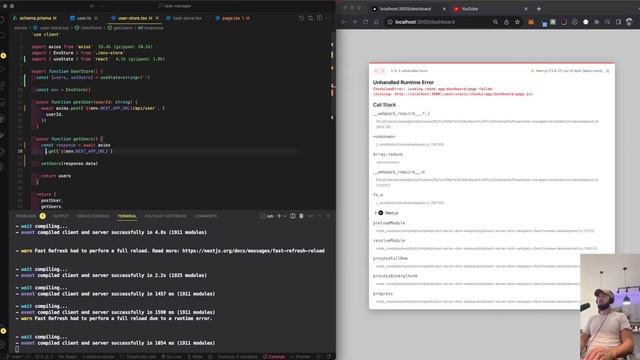Click the browser forward arrow
Image resolution: width=640 pixels, height=360 pixels.
pos(354,22)
